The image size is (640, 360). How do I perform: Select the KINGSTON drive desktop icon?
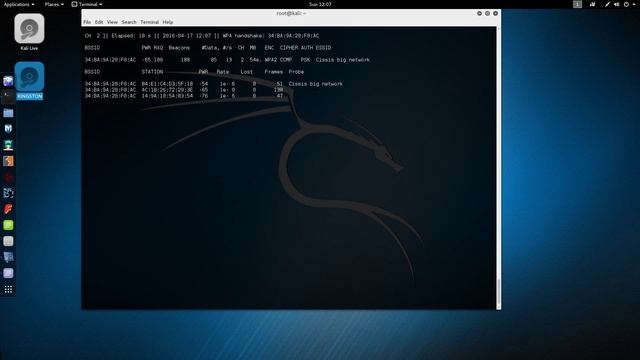pos(29,80)
